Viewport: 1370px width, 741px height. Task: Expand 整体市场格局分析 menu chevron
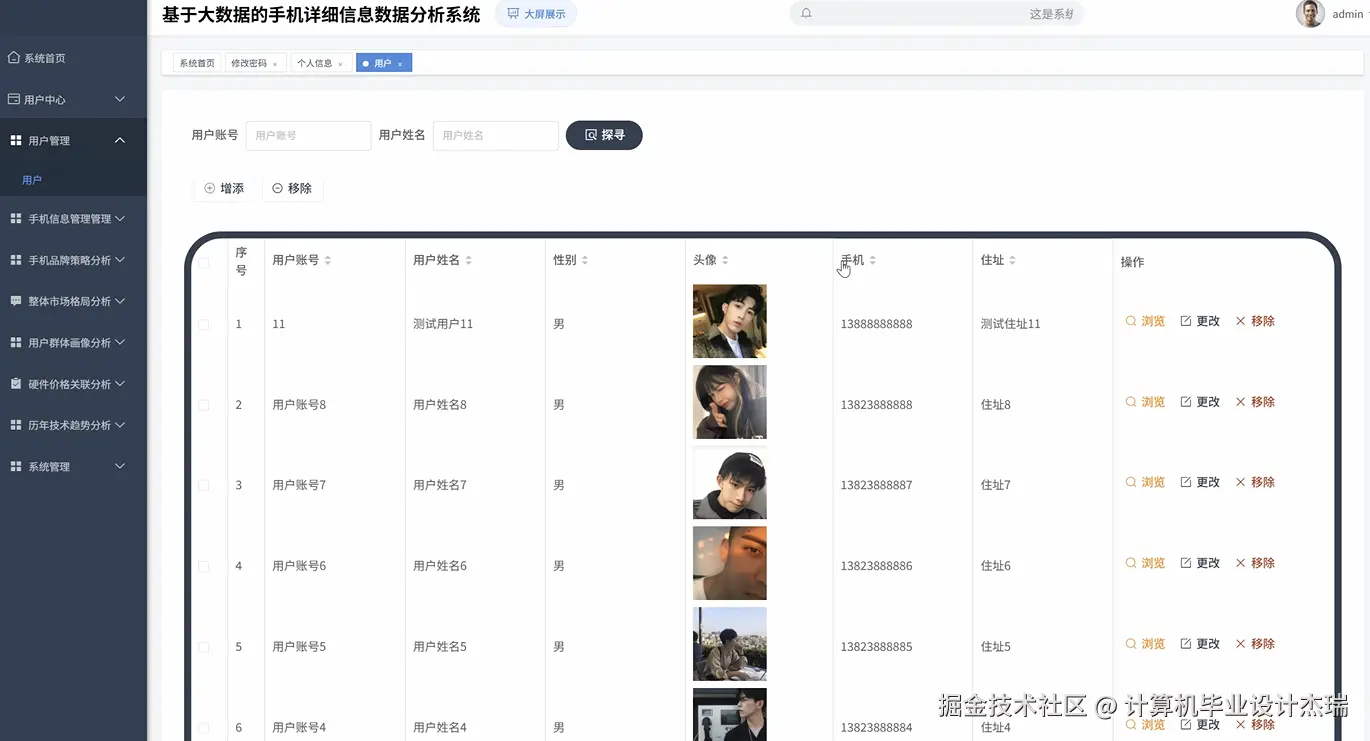click(120, 301)
